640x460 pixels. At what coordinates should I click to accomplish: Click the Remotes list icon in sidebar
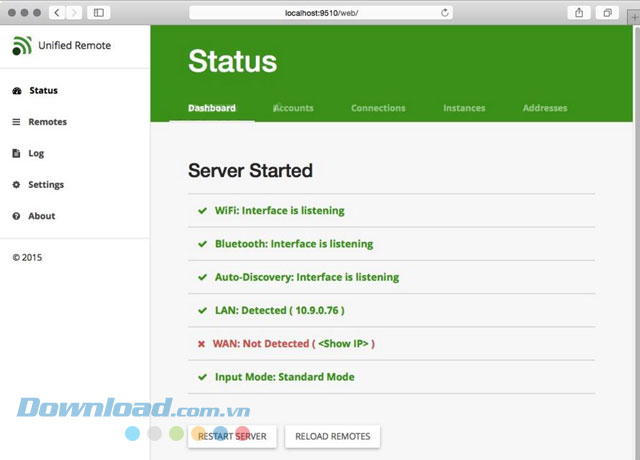point(16,122)
